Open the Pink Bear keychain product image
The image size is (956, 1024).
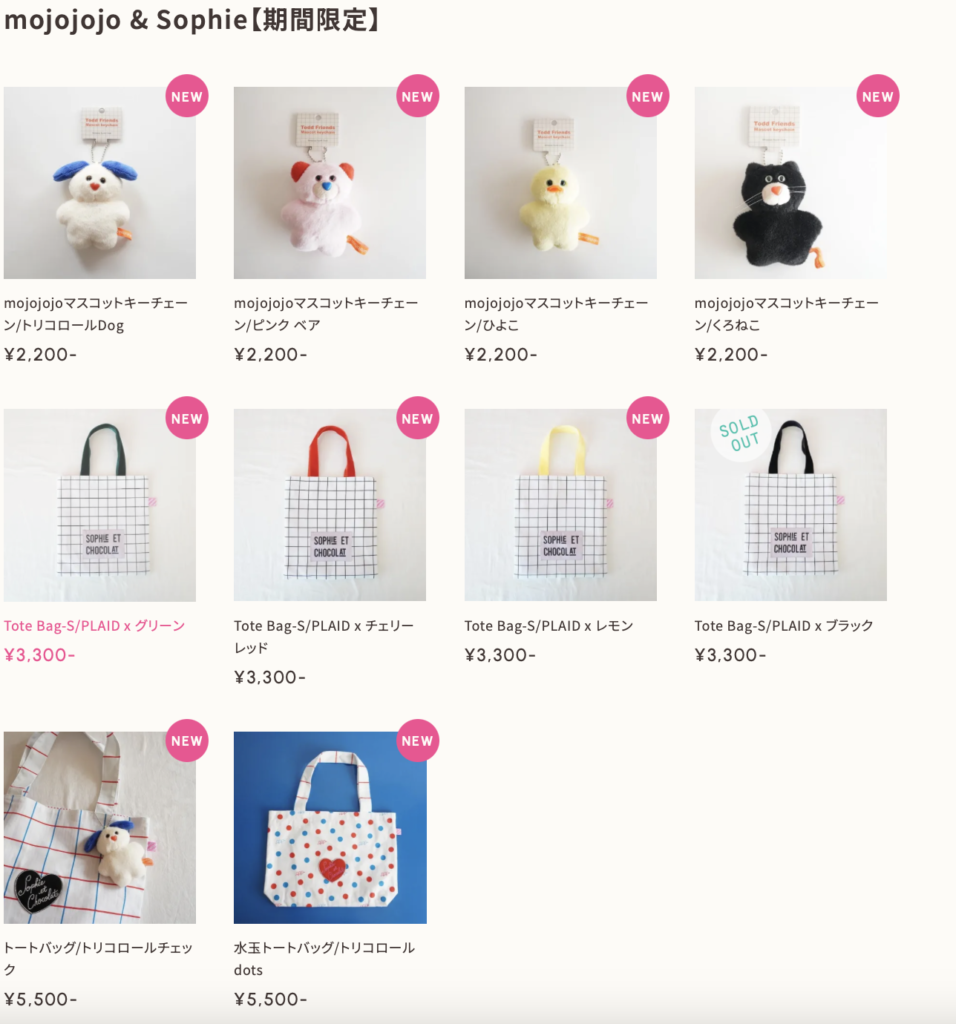pos(330,183)
